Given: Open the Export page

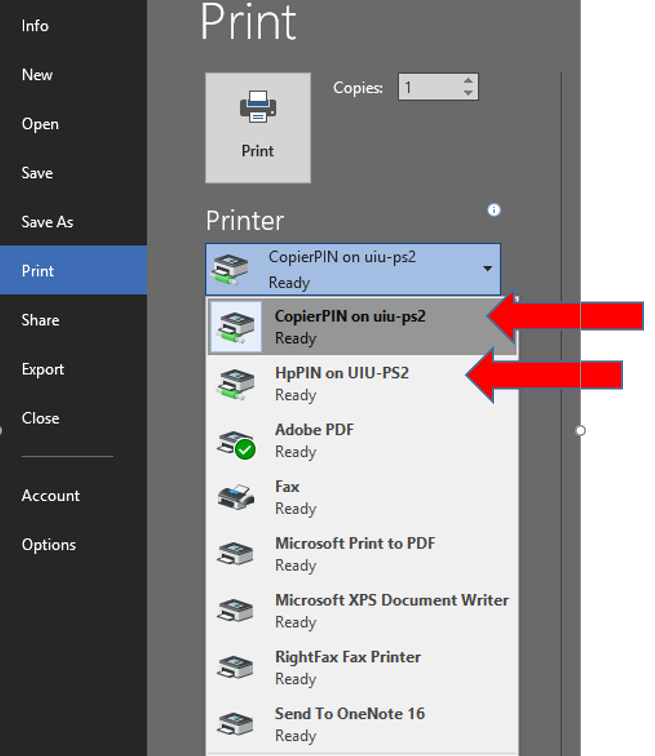Looking at the screenshot, I should click(43, 369).
